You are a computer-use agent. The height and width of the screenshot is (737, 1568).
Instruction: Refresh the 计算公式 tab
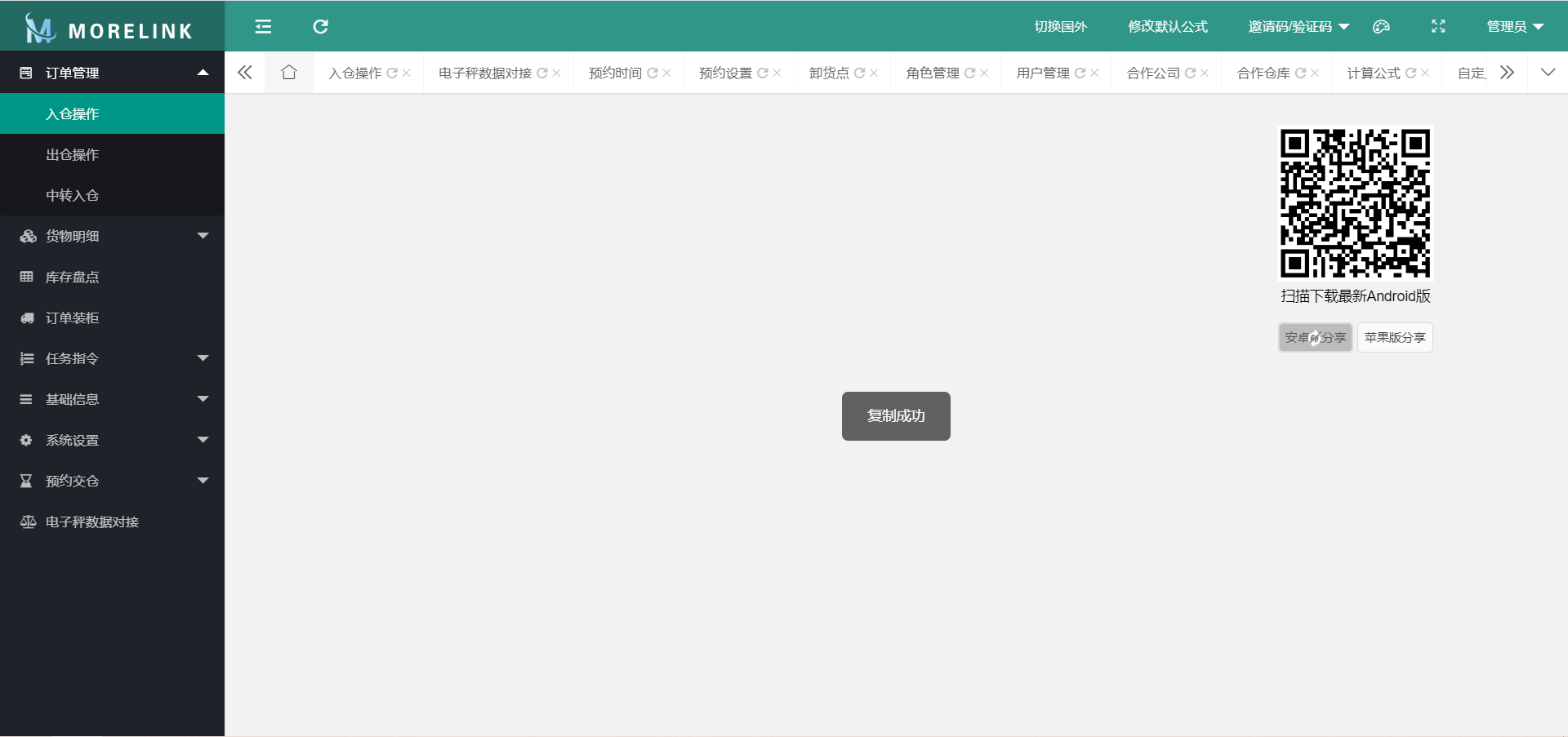1411,73
